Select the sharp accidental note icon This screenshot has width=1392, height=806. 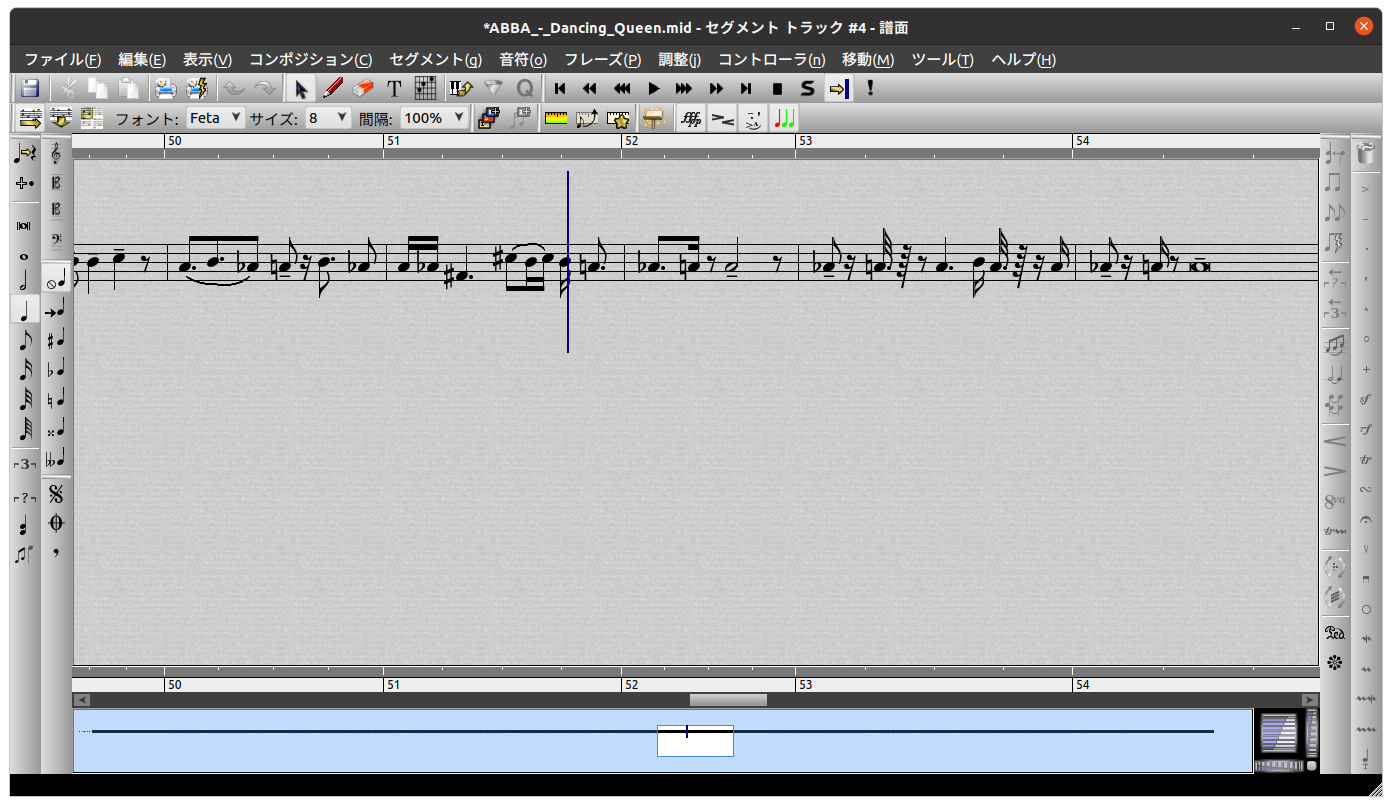[x=56, y=340]
